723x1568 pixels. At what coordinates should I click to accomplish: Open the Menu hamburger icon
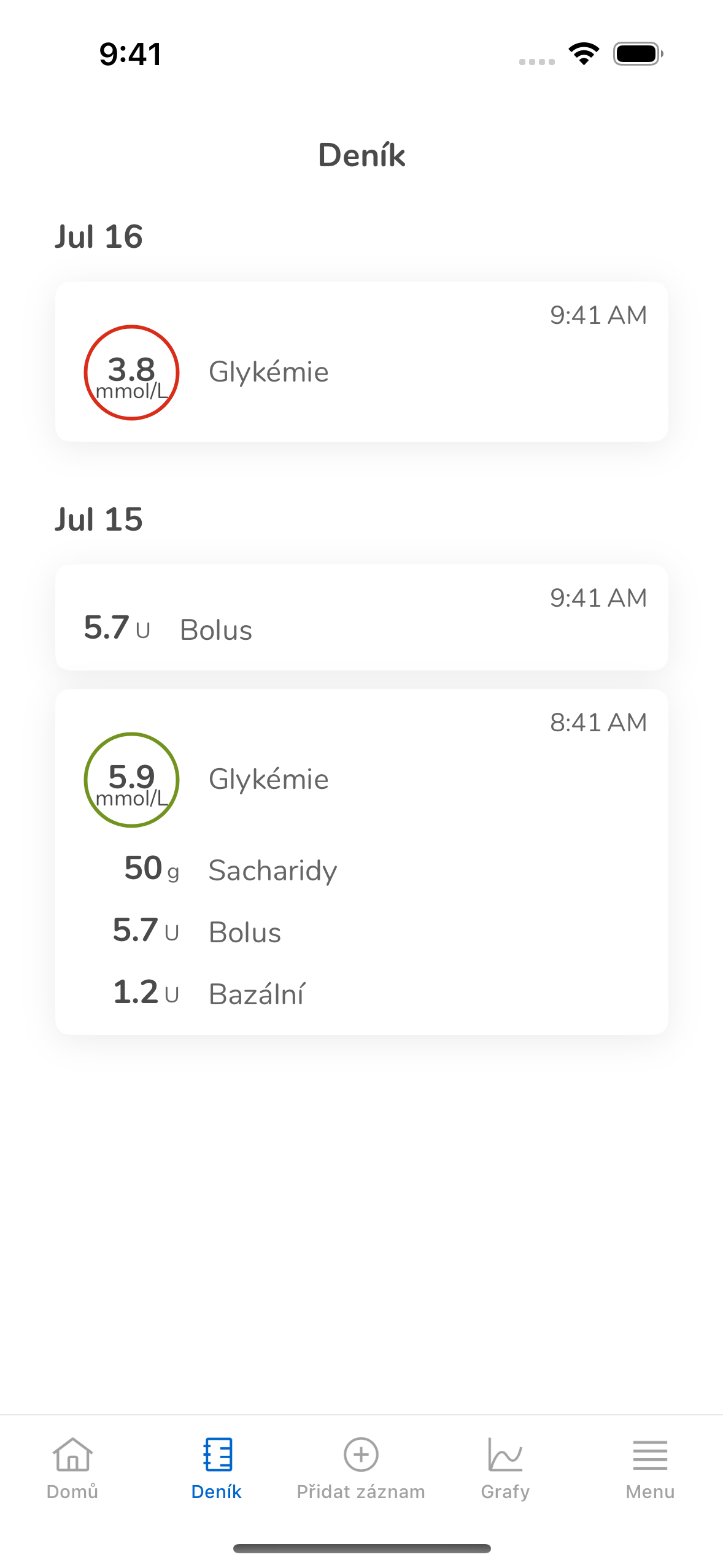pos(650,1455)
